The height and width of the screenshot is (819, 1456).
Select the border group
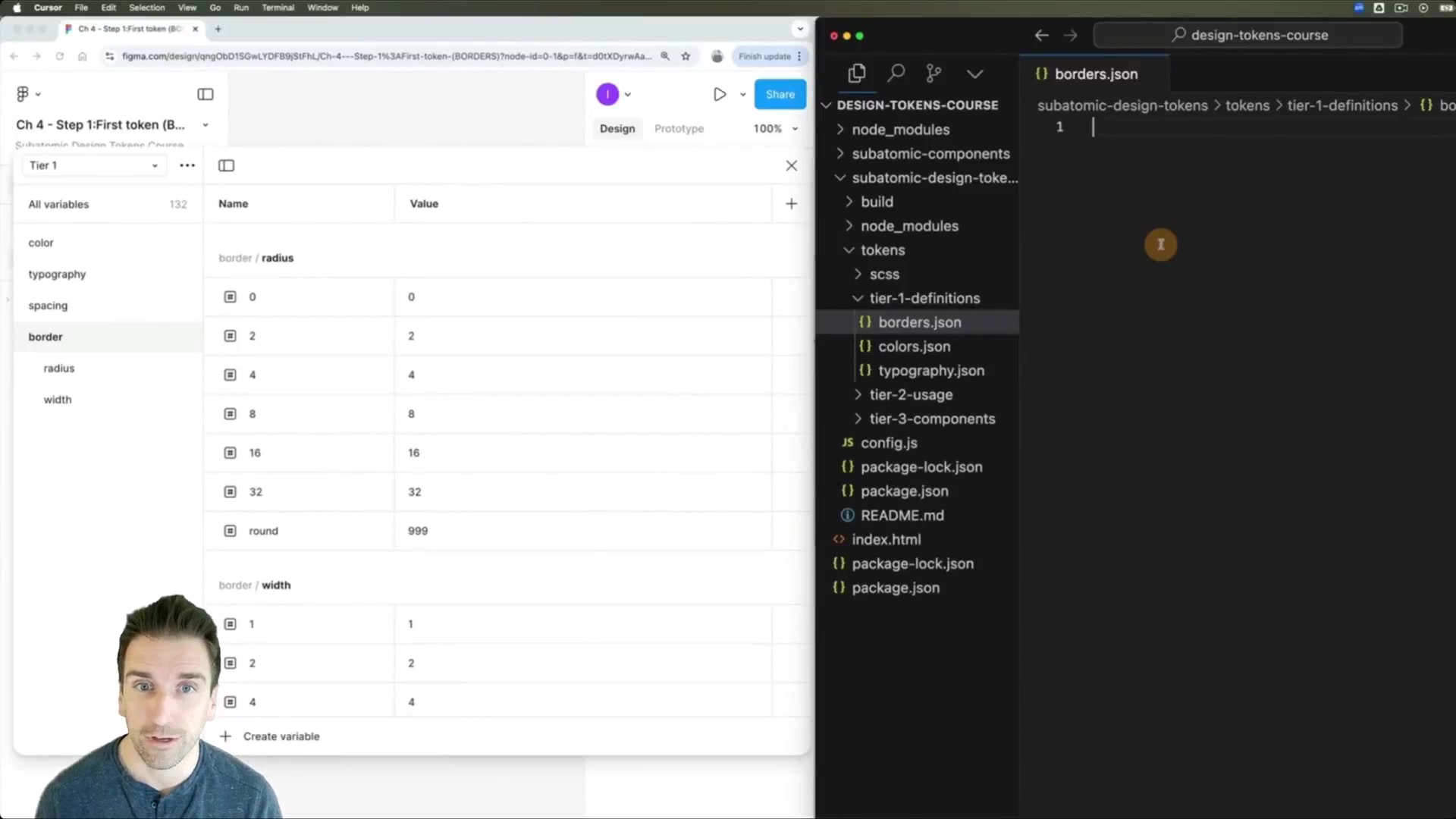click(108, 337)
